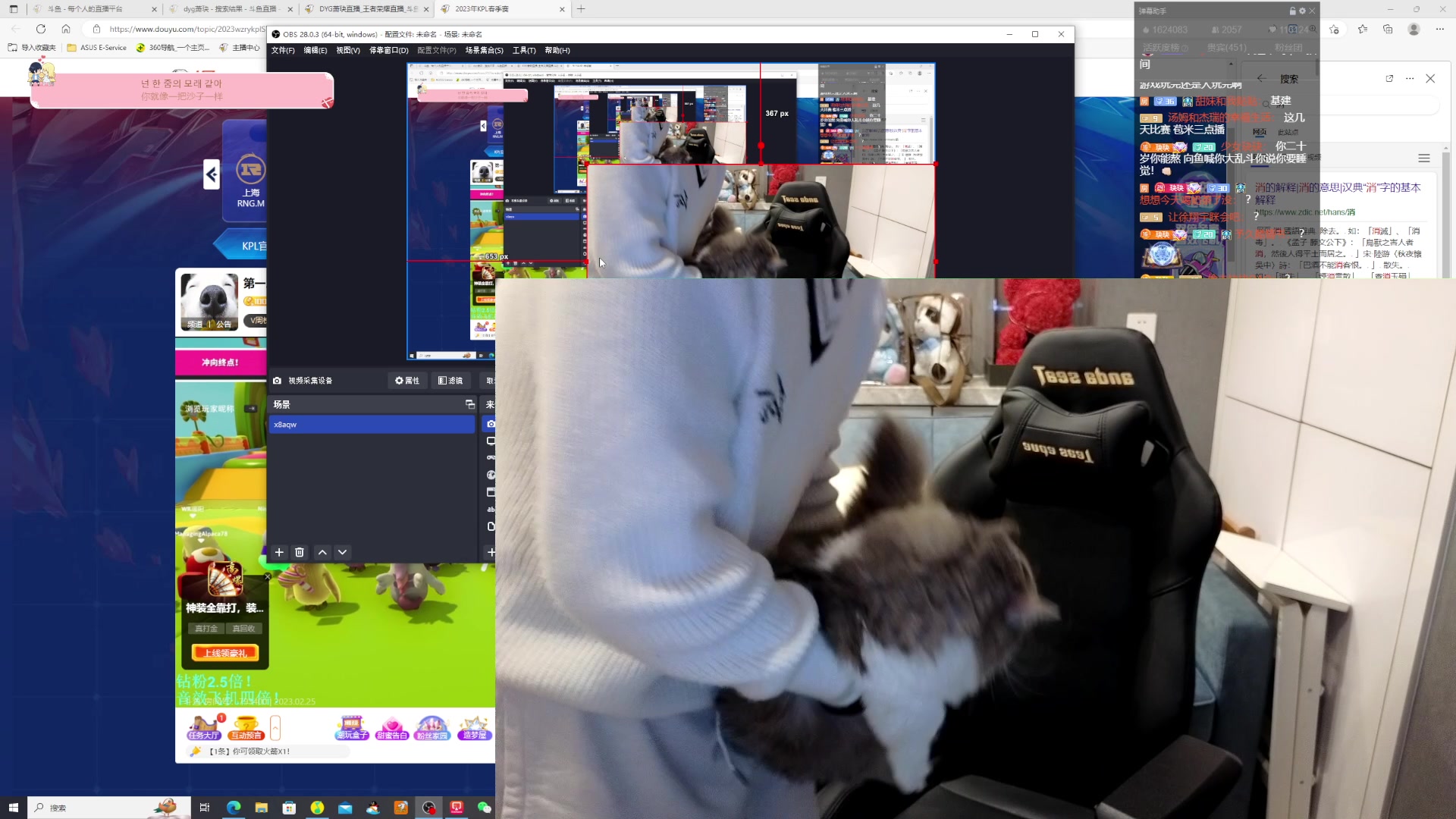Open 属性 properties button in OBS

[x=407, y=381]
